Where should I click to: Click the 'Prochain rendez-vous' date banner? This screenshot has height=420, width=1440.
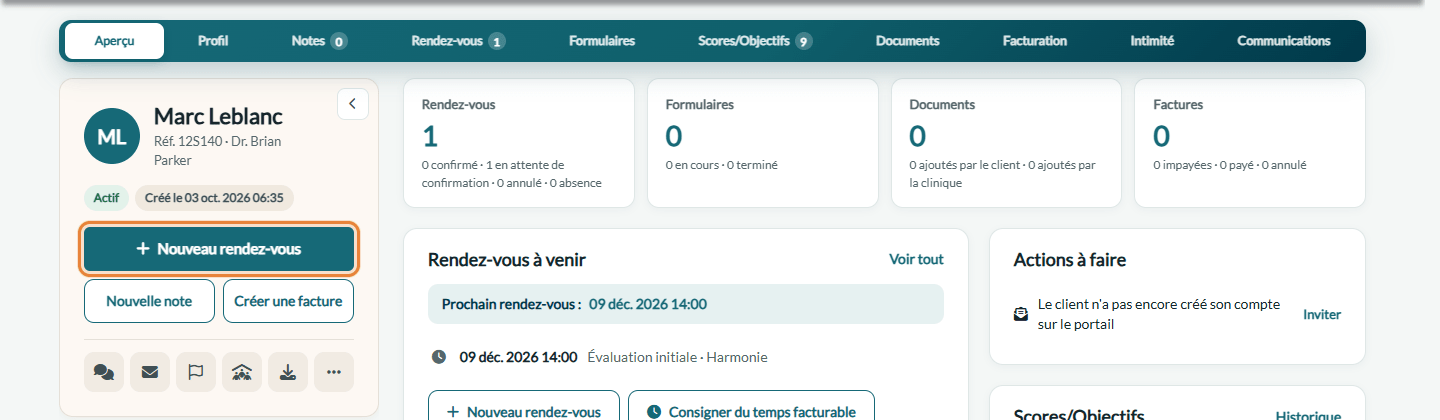(x=686, y=304)
